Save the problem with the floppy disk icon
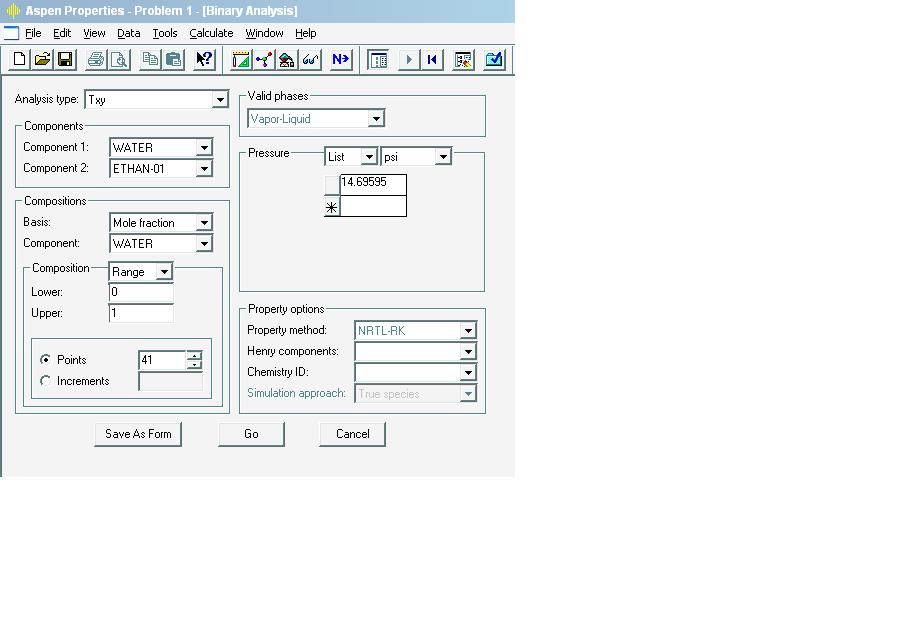This screenshot has height=634, width=924. (x=65, y=59)
